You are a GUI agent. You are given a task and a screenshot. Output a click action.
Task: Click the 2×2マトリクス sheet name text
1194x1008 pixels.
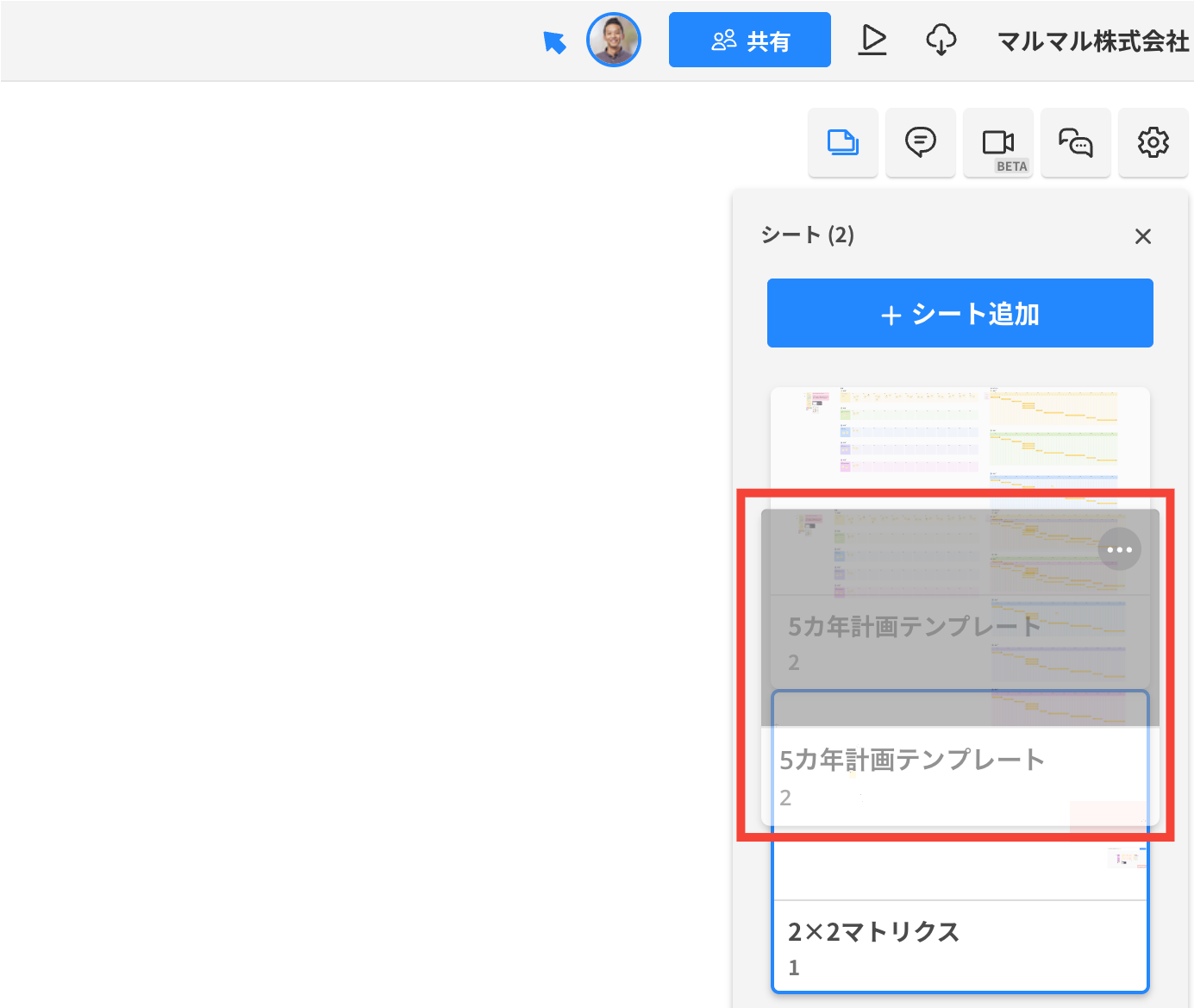(873, 932)
